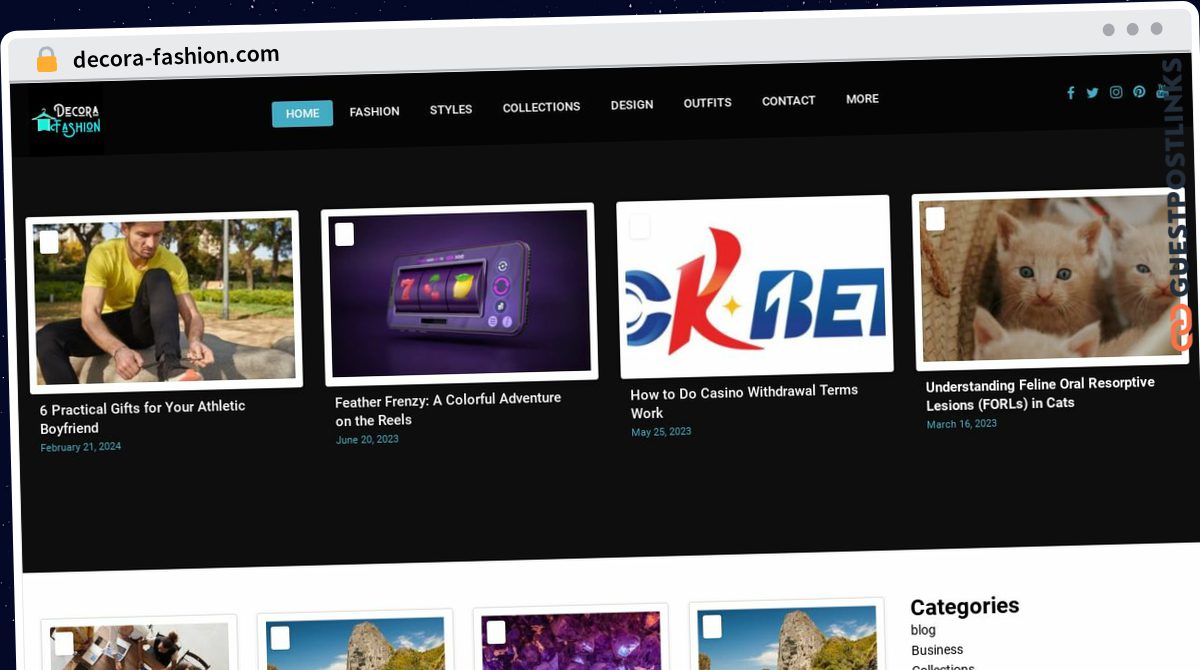Open the CONTACT page

point(788,101)
